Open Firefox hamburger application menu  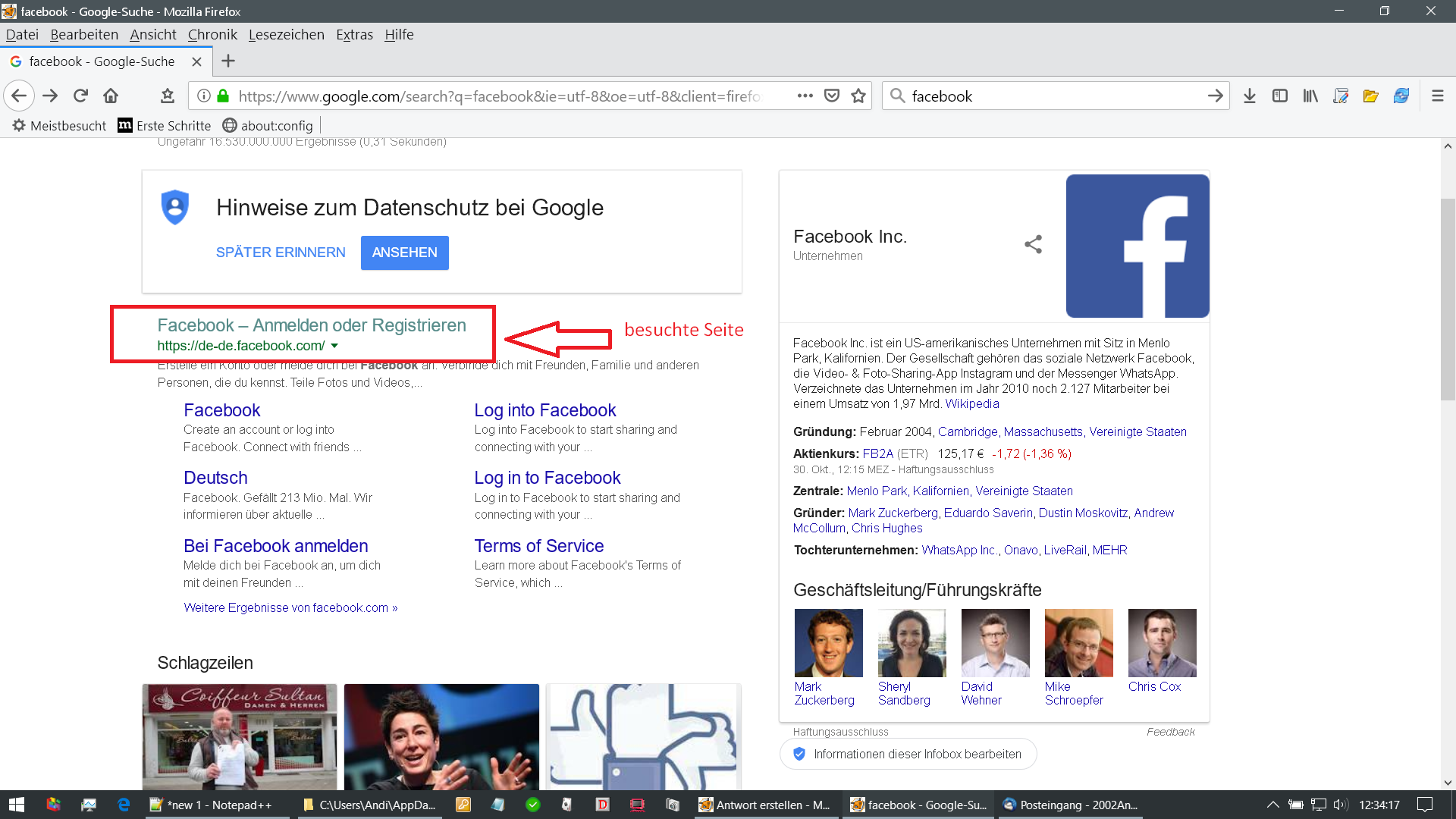click(x=1437, y=96)
